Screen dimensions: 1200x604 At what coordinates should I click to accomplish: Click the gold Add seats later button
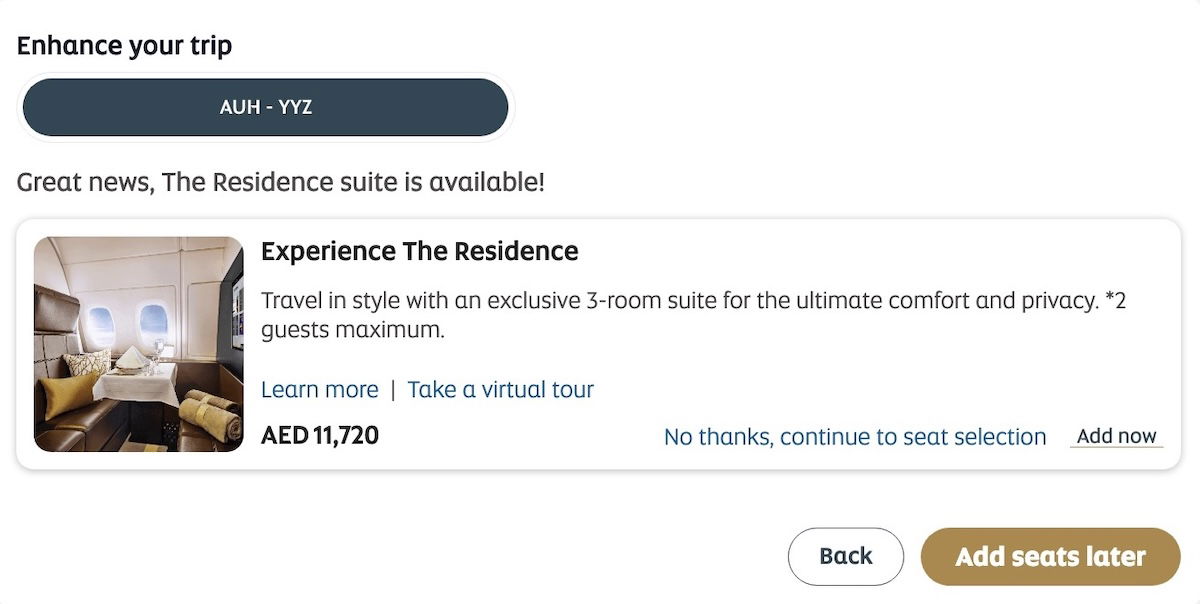tap(1051, 556)
